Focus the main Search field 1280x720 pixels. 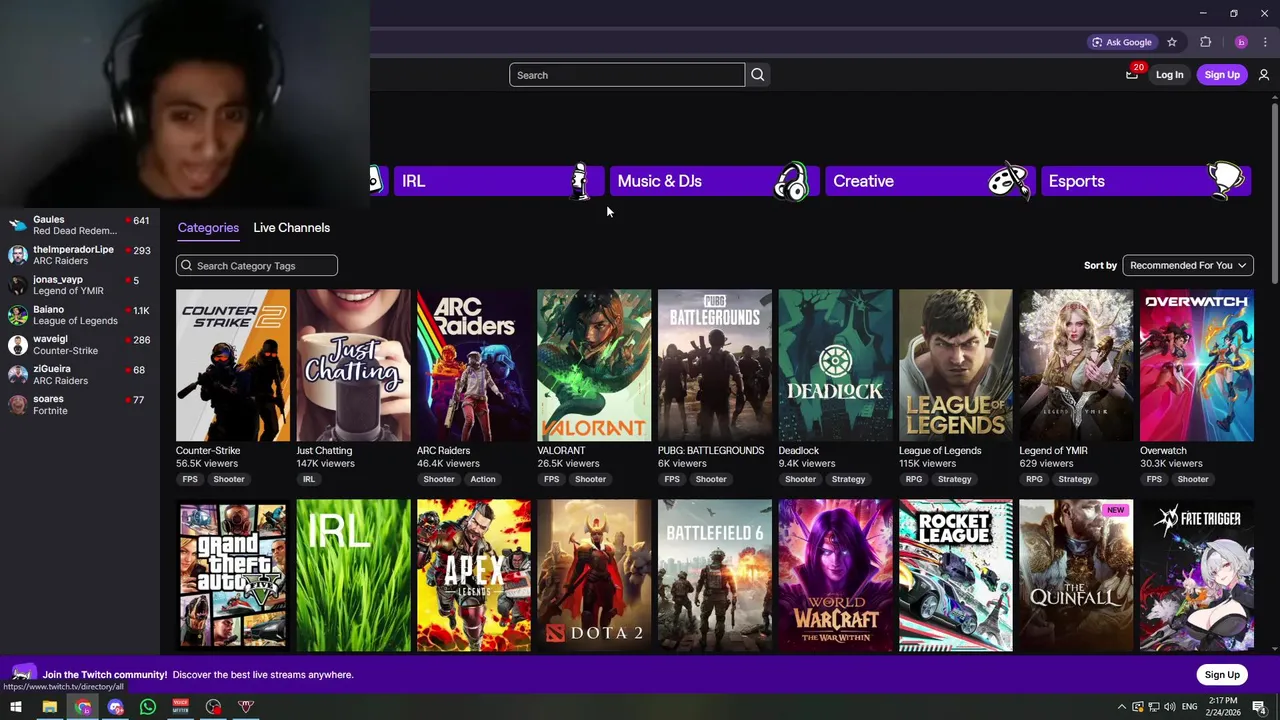tap(627, 75)
